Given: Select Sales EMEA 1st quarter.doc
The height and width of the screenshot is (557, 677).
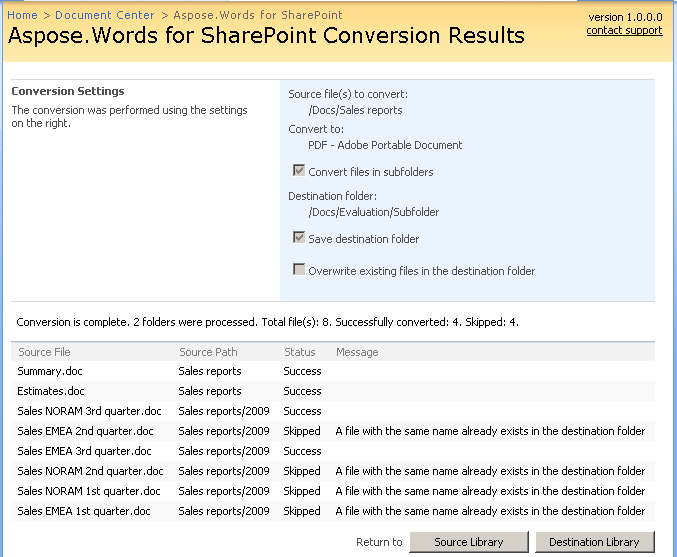Looking at the screenshot, I should click(x=84, y=511).
